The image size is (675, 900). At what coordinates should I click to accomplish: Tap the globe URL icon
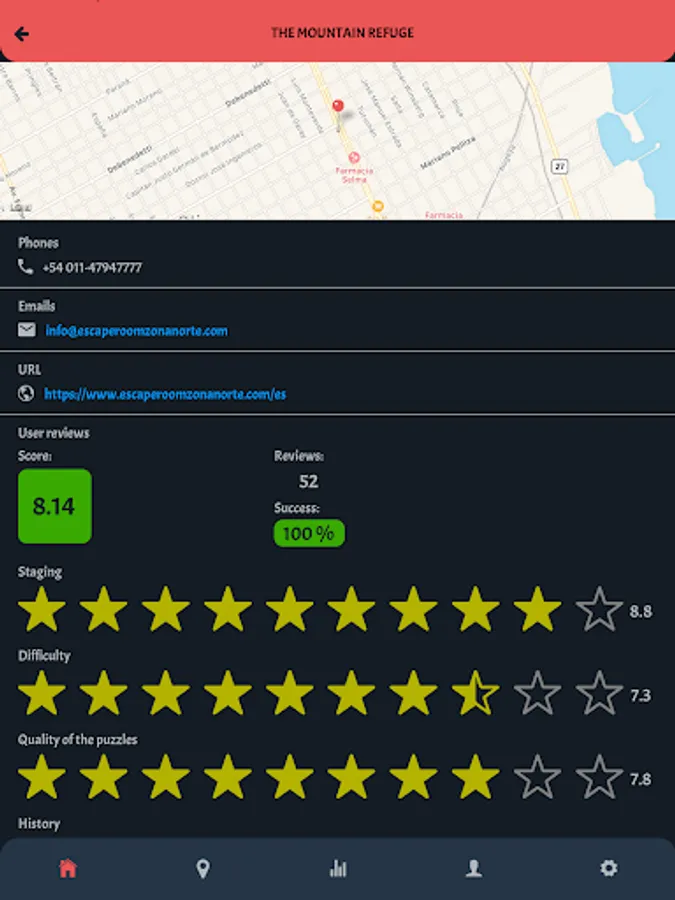pyautogui.click(x=26, y=393)
